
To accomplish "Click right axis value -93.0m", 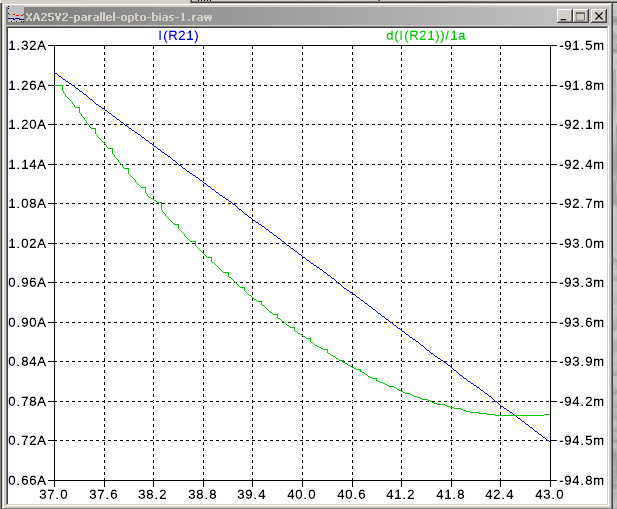I will pyautogui.click(x=582, y=243).
